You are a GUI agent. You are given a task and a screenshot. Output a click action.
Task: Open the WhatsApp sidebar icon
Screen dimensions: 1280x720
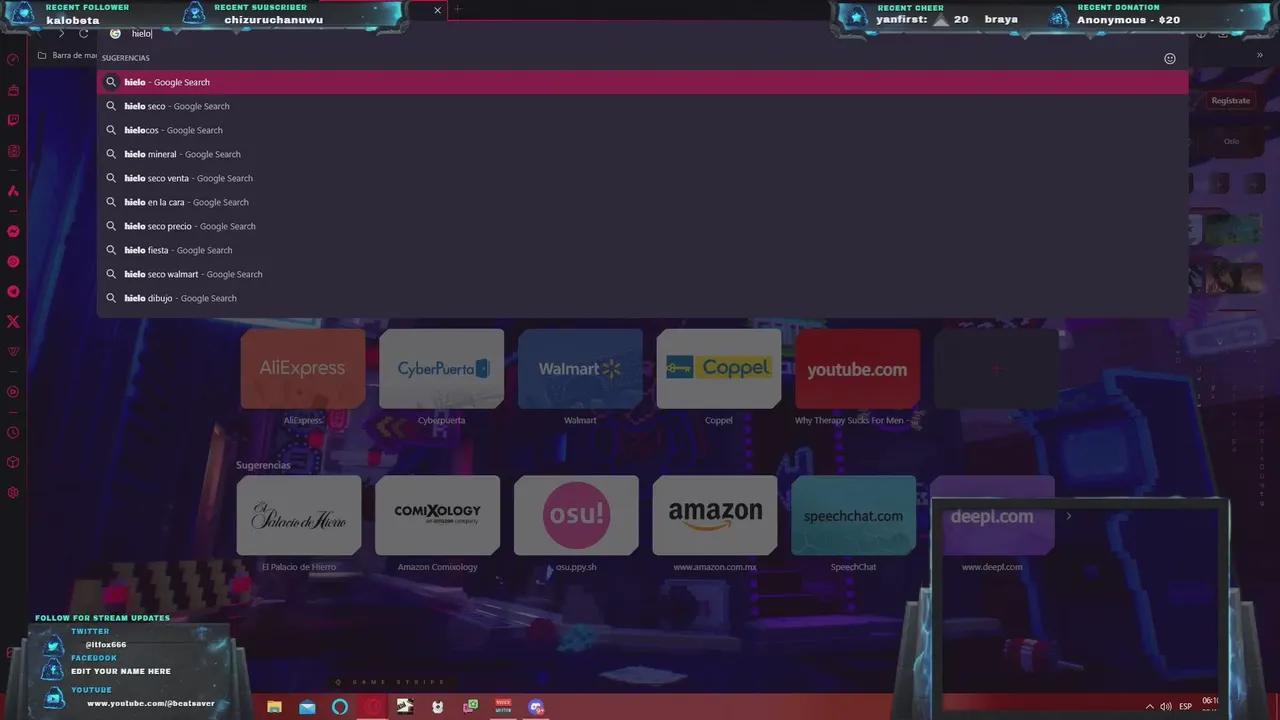coord(13,261)
